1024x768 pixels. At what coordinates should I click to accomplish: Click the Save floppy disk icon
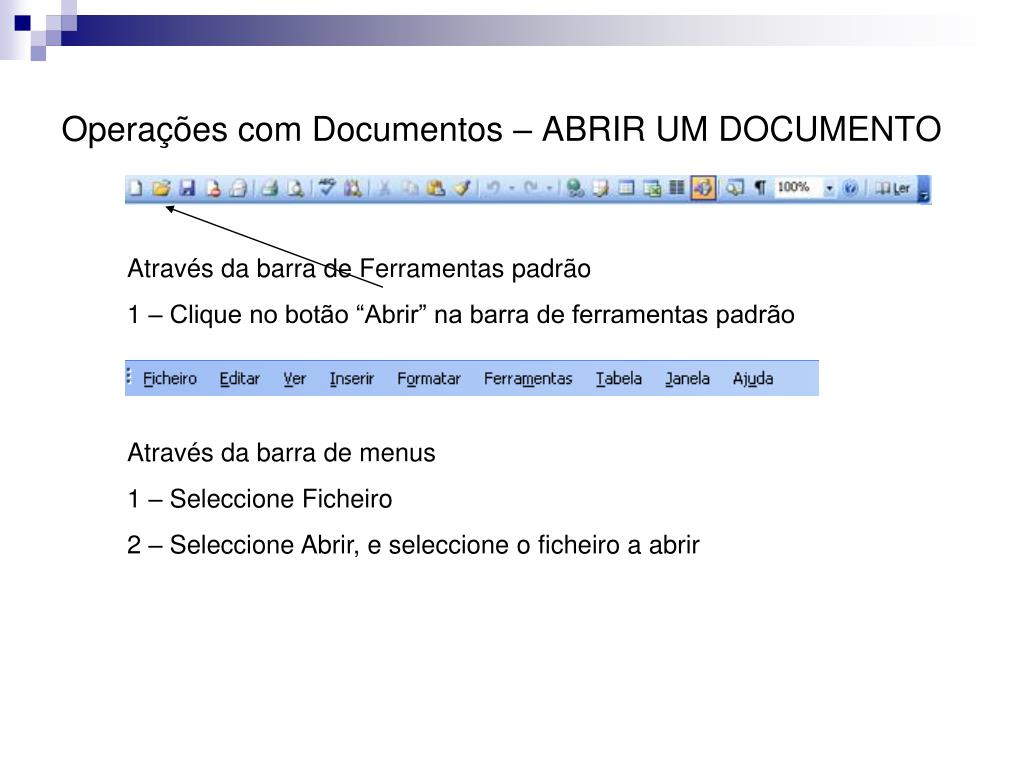point(187,188)
